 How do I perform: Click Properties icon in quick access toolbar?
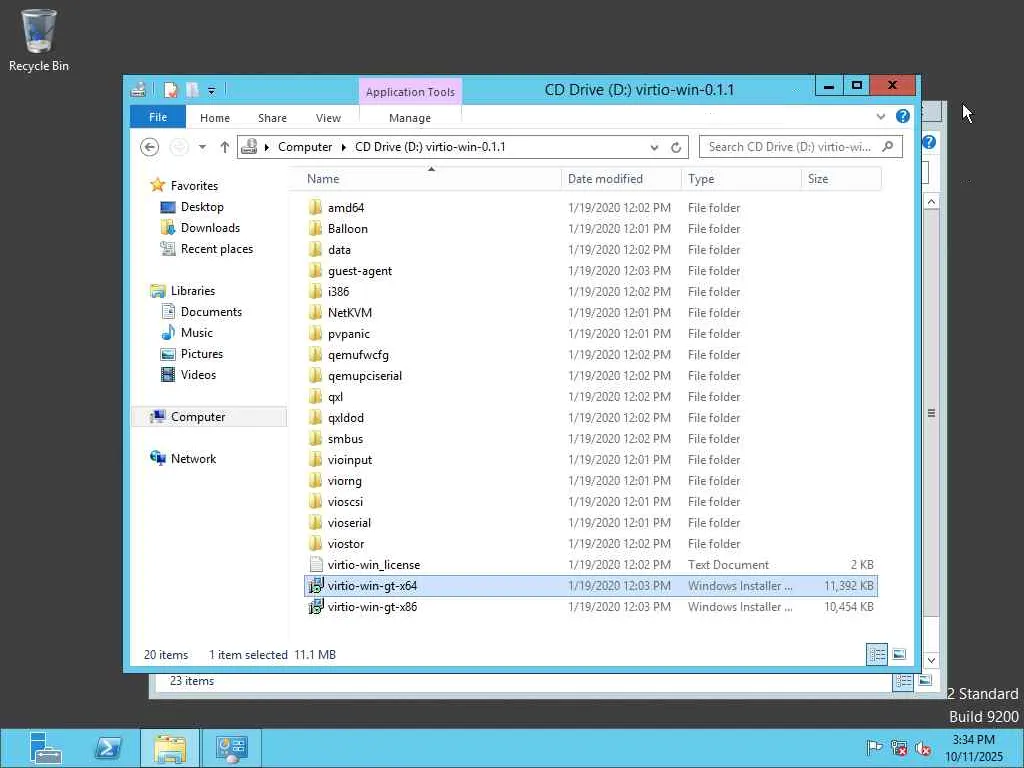click(171, 90)
